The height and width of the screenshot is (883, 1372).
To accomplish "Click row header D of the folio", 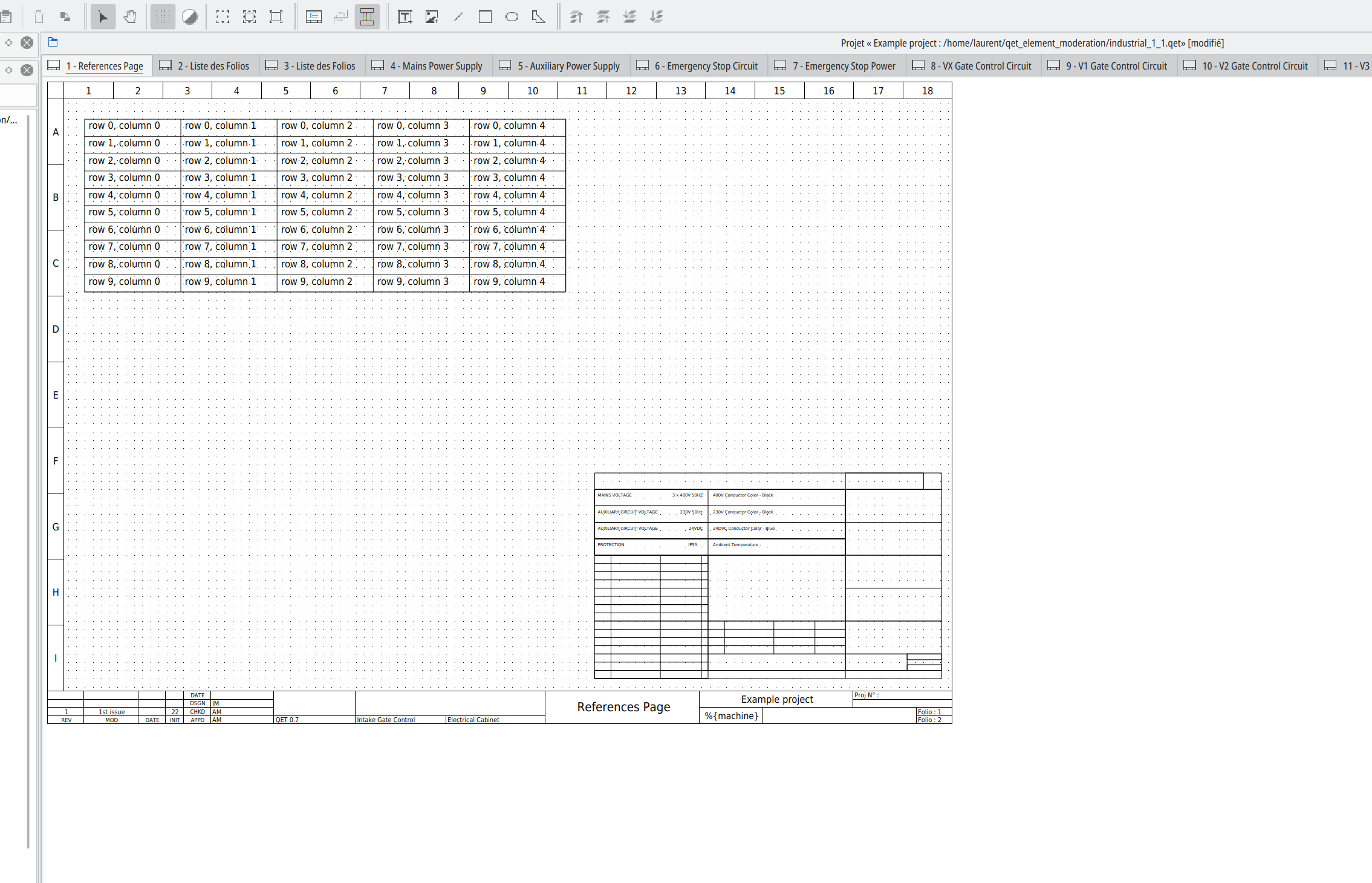I will (56, 329).
